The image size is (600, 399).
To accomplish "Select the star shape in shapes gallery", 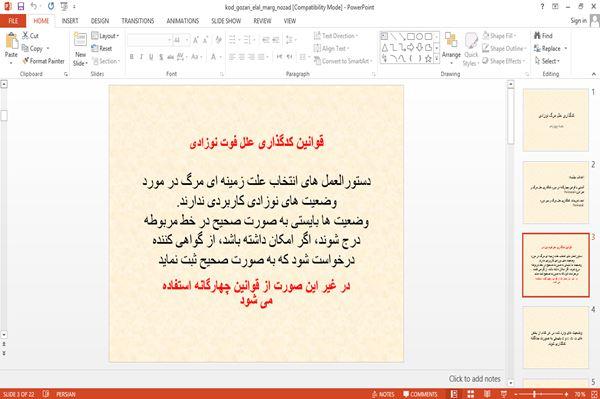I will click(428, 59).
